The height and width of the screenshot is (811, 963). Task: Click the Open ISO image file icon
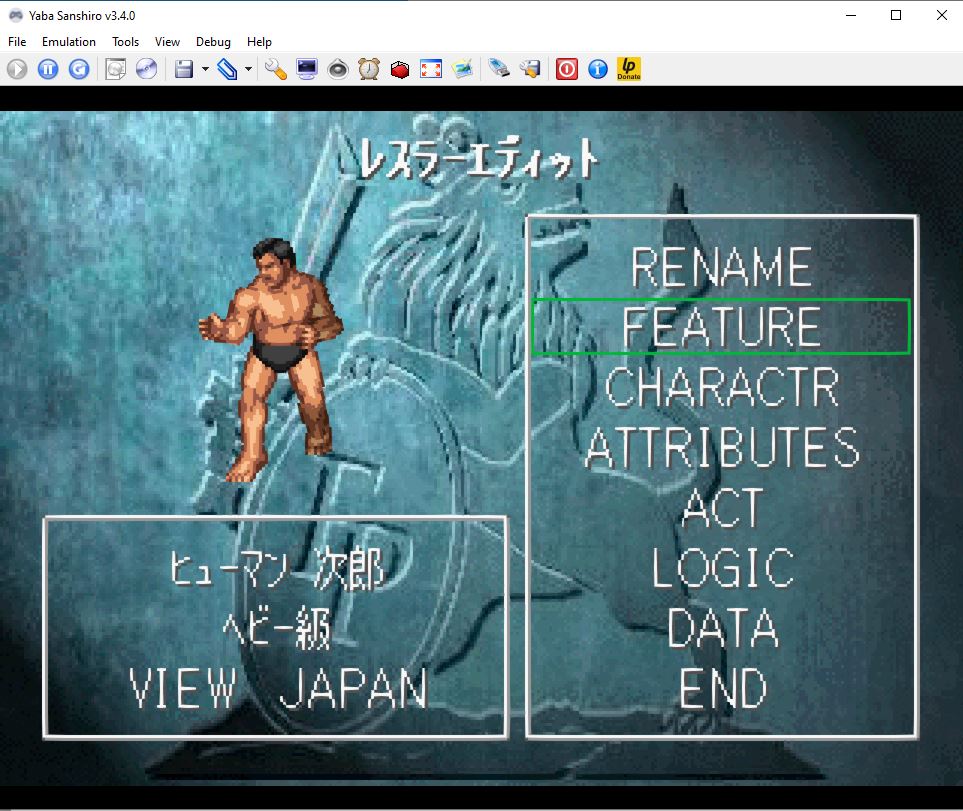tap(115, 69)
